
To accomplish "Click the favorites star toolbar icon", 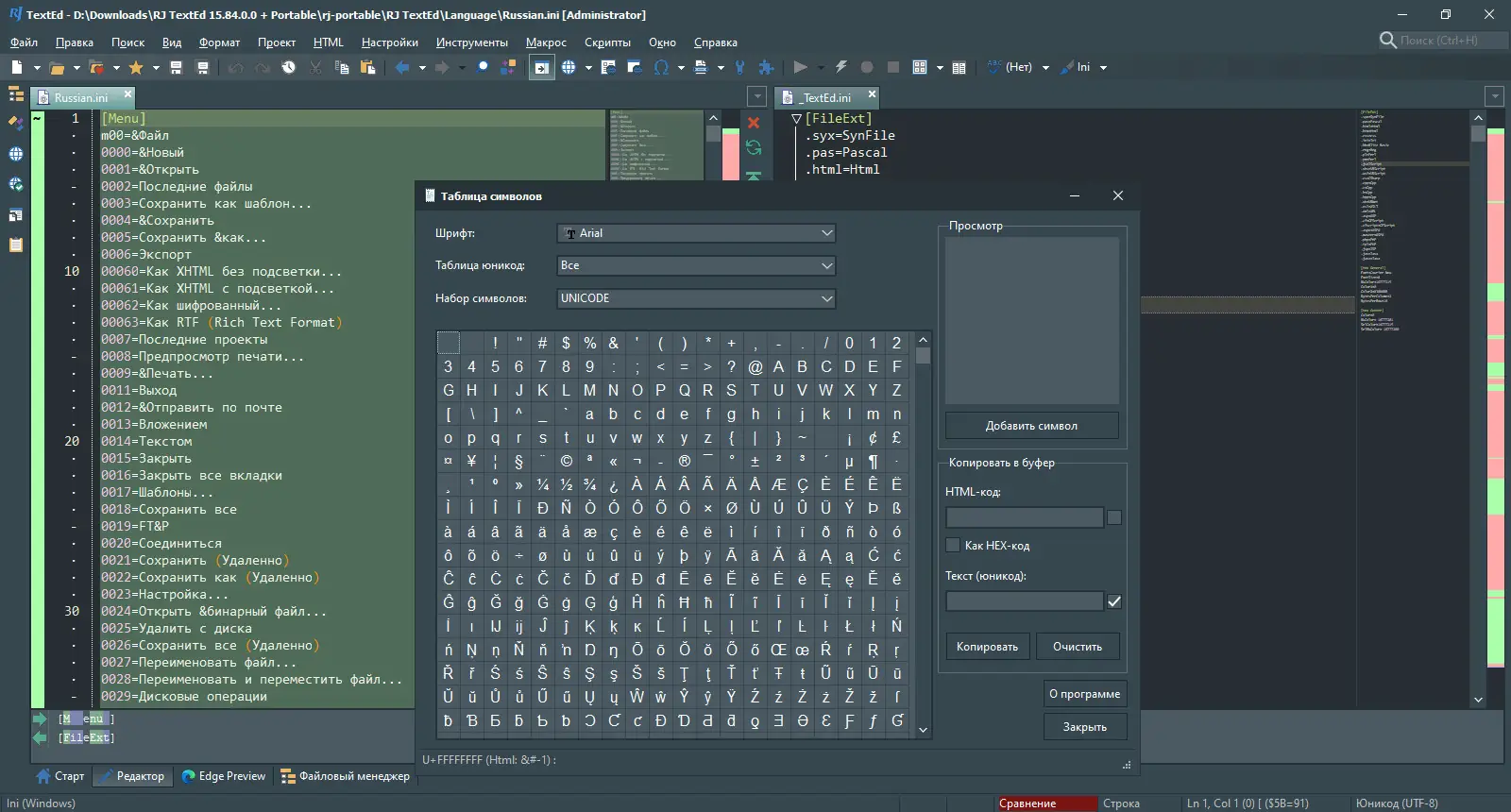I will coord(136,67).
